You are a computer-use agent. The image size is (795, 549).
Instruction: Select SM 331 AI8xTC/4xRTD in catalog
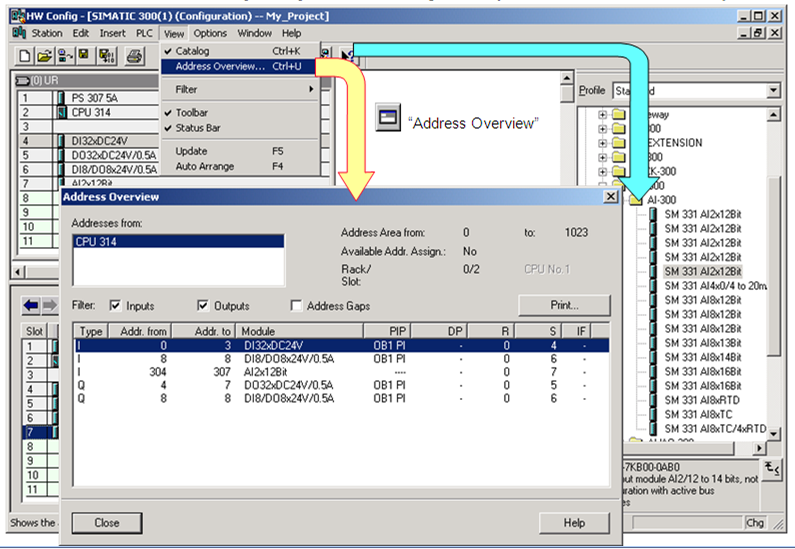tap(715, 429)
